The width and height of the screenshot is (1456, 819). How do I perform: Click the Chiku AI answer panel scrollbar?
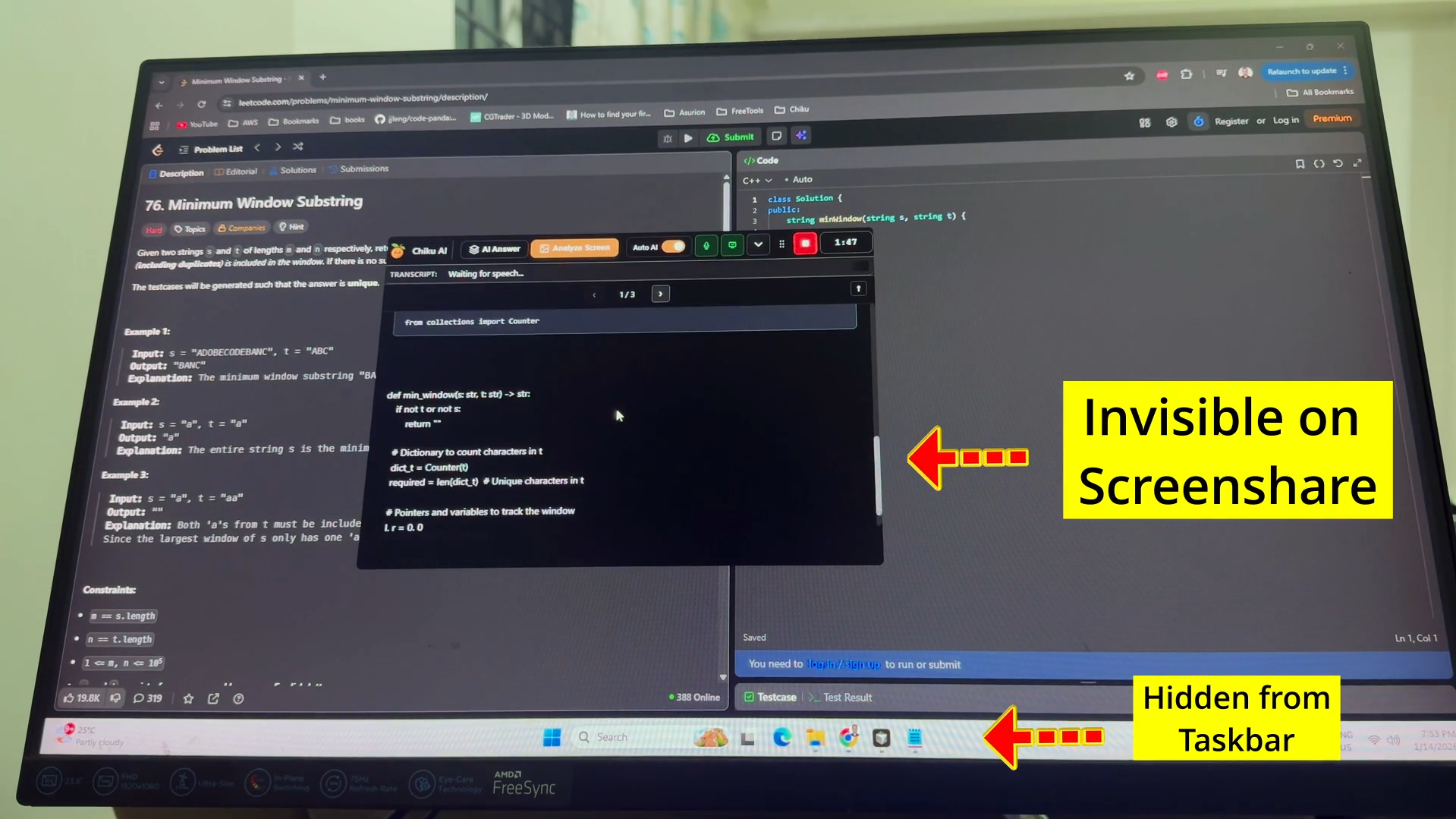878,475
